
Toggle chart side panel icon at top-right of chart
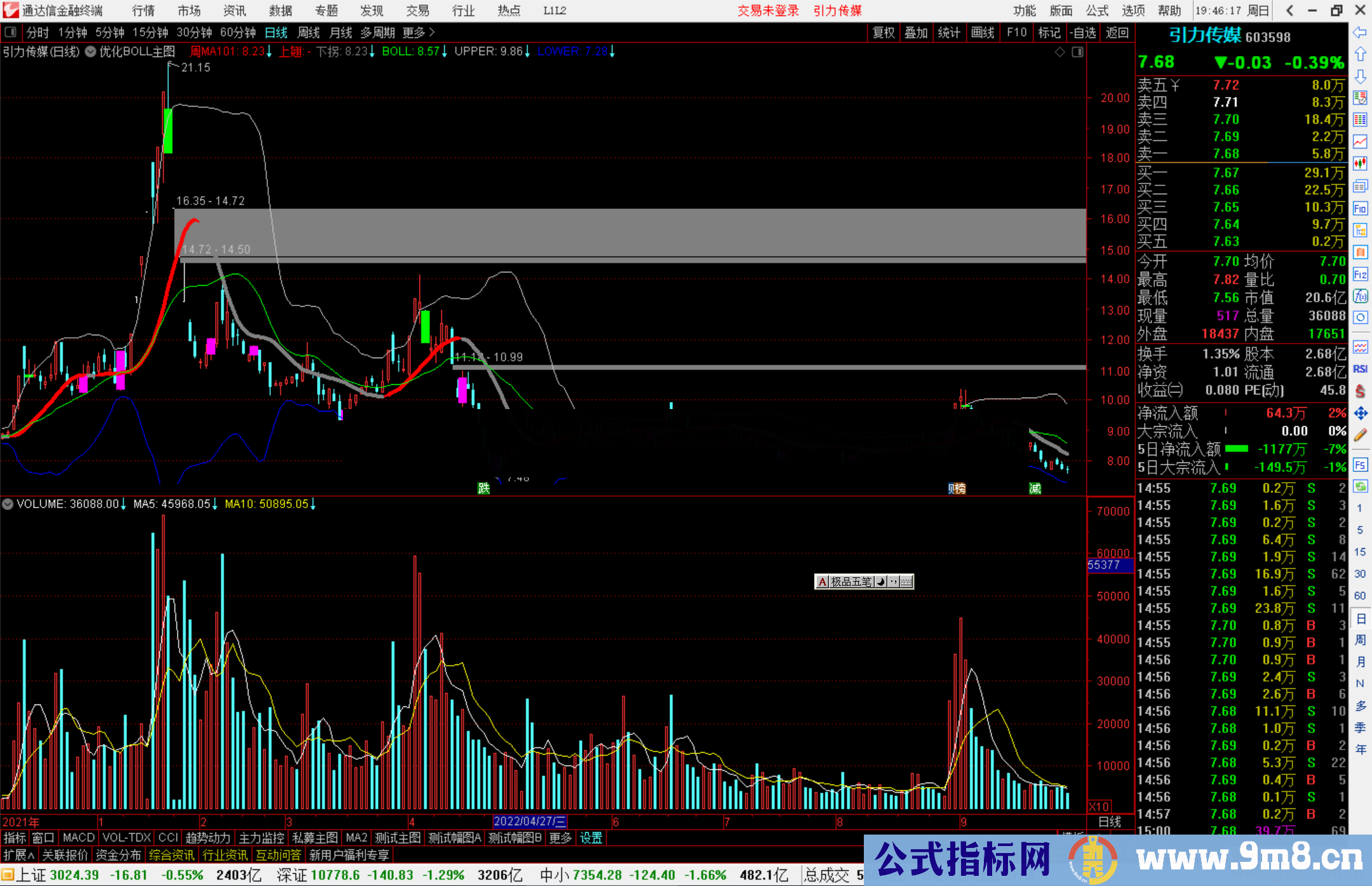pyautogui.click(x=1077, y=52)
